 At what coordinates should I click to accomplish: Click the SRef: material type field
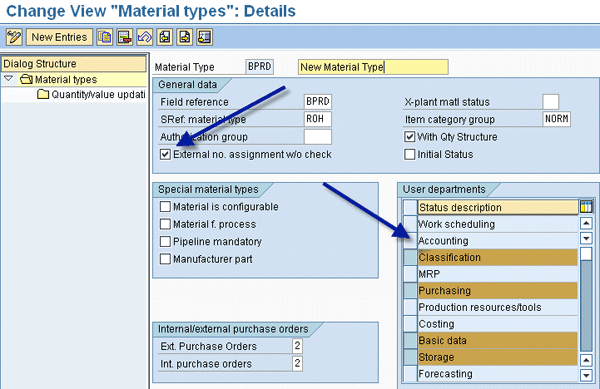point(318,119)
